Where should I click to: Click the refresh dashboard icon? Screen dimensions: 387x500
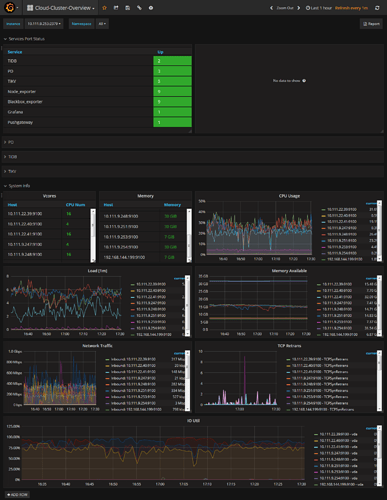(x=377, y=8)
